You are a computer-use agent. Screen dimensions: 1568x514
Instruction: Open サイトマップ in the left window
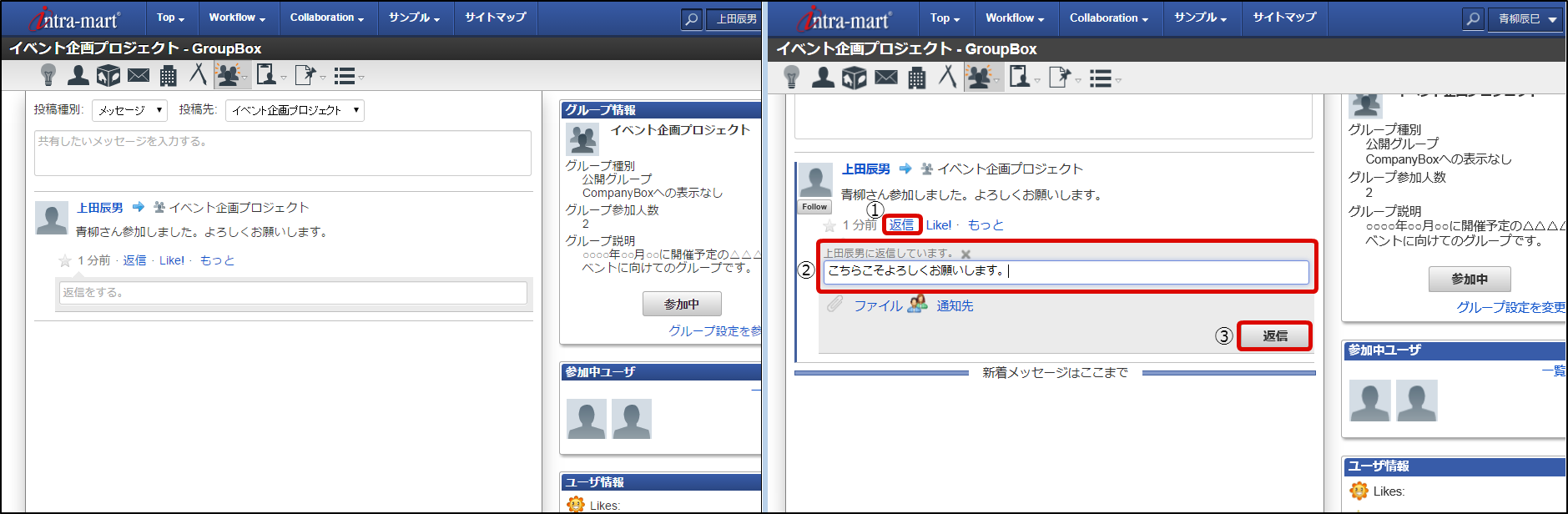(x=495, y=18)
